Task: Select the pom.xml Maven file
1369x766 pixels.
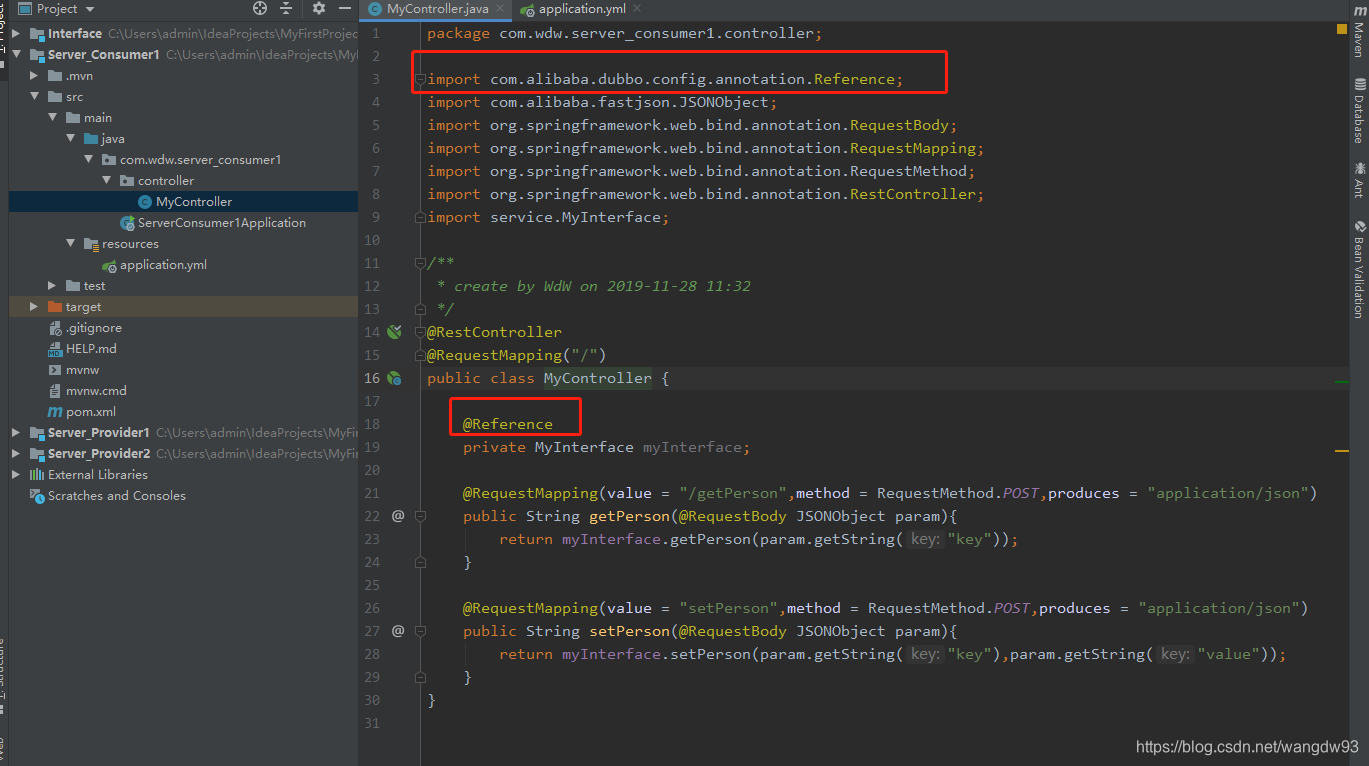Action: [x=91, y=412]
